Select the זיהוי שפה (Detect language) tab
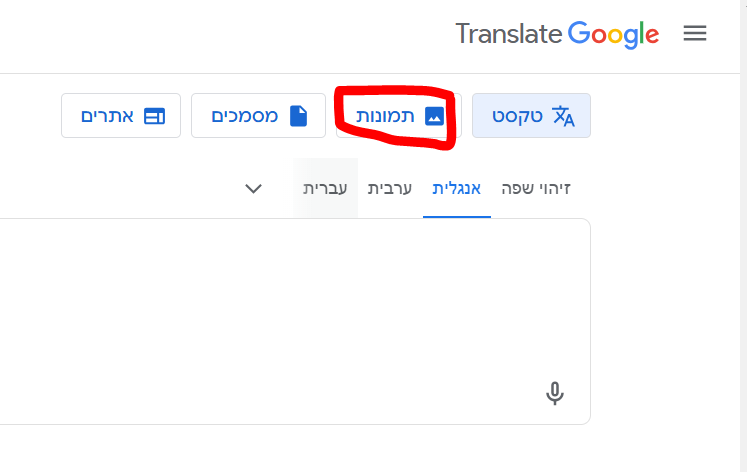The image size is (747, 472). pyautogui.click(x=536, y=188)
